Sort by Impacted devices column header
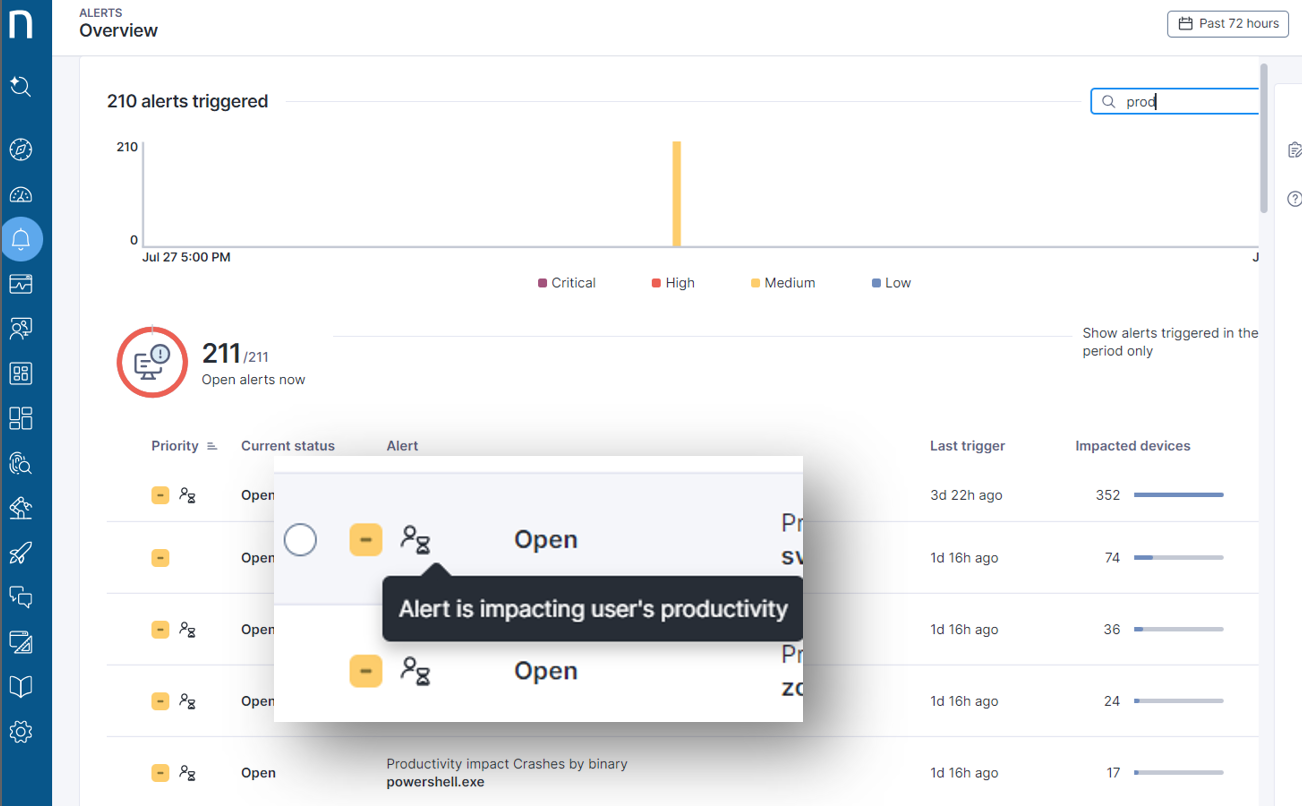This screenshot has width=1302, height=806. coord(1132,446)
